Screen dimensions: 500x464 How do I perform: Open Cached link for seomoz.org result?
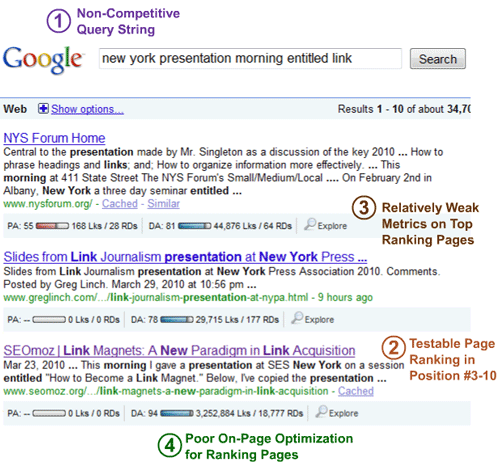click(x=356, y=391)
